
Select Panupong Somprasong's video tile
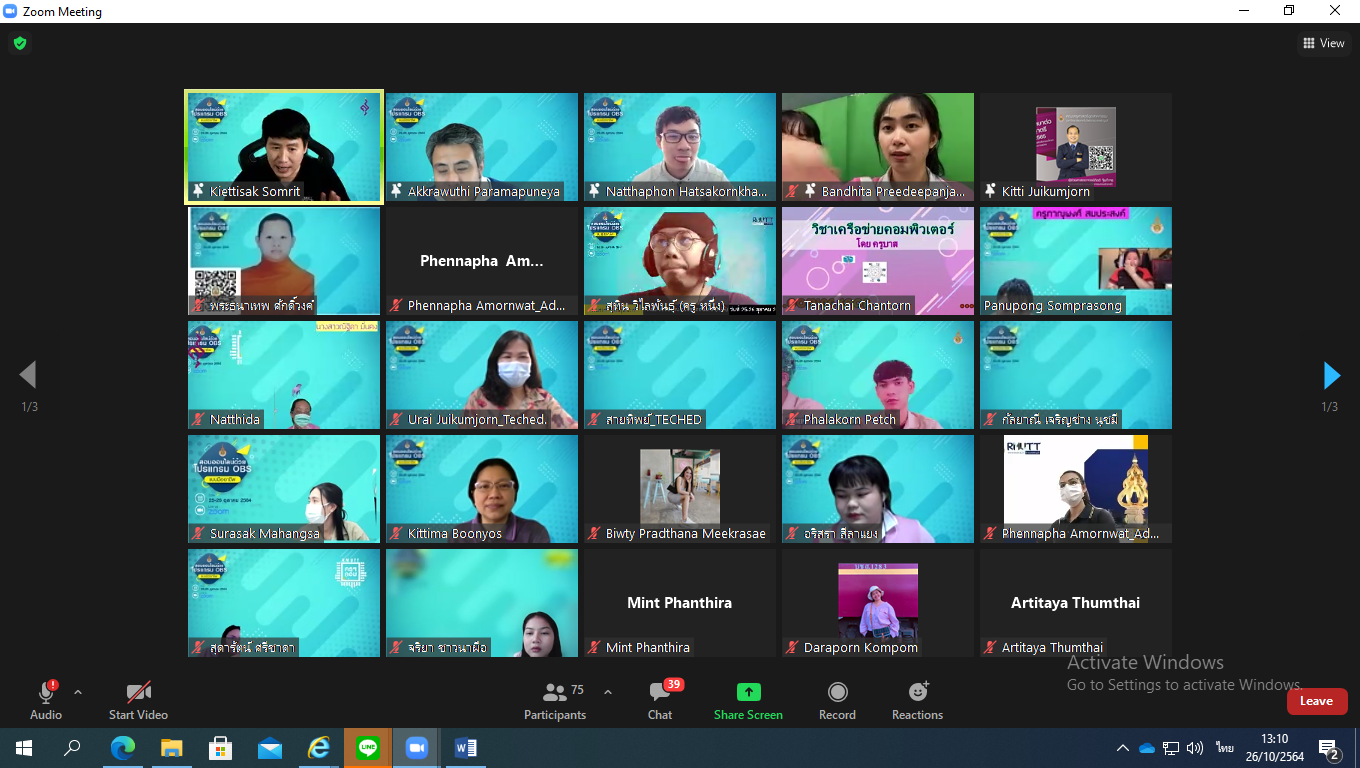tap(1076, 261)
